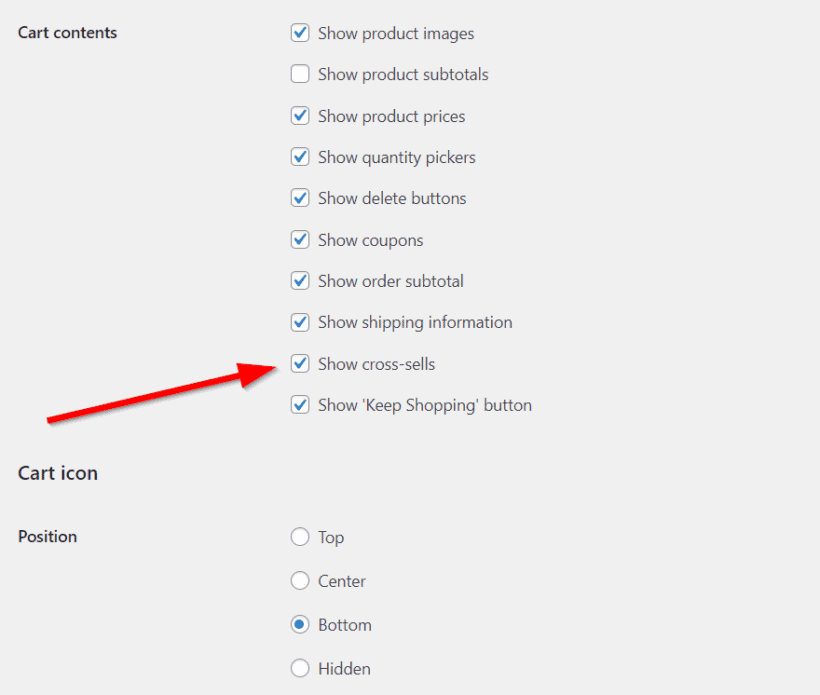Disable 'Show coupons'
The width and height of the screenshot is (820, 695).
(x=300, y=239)
